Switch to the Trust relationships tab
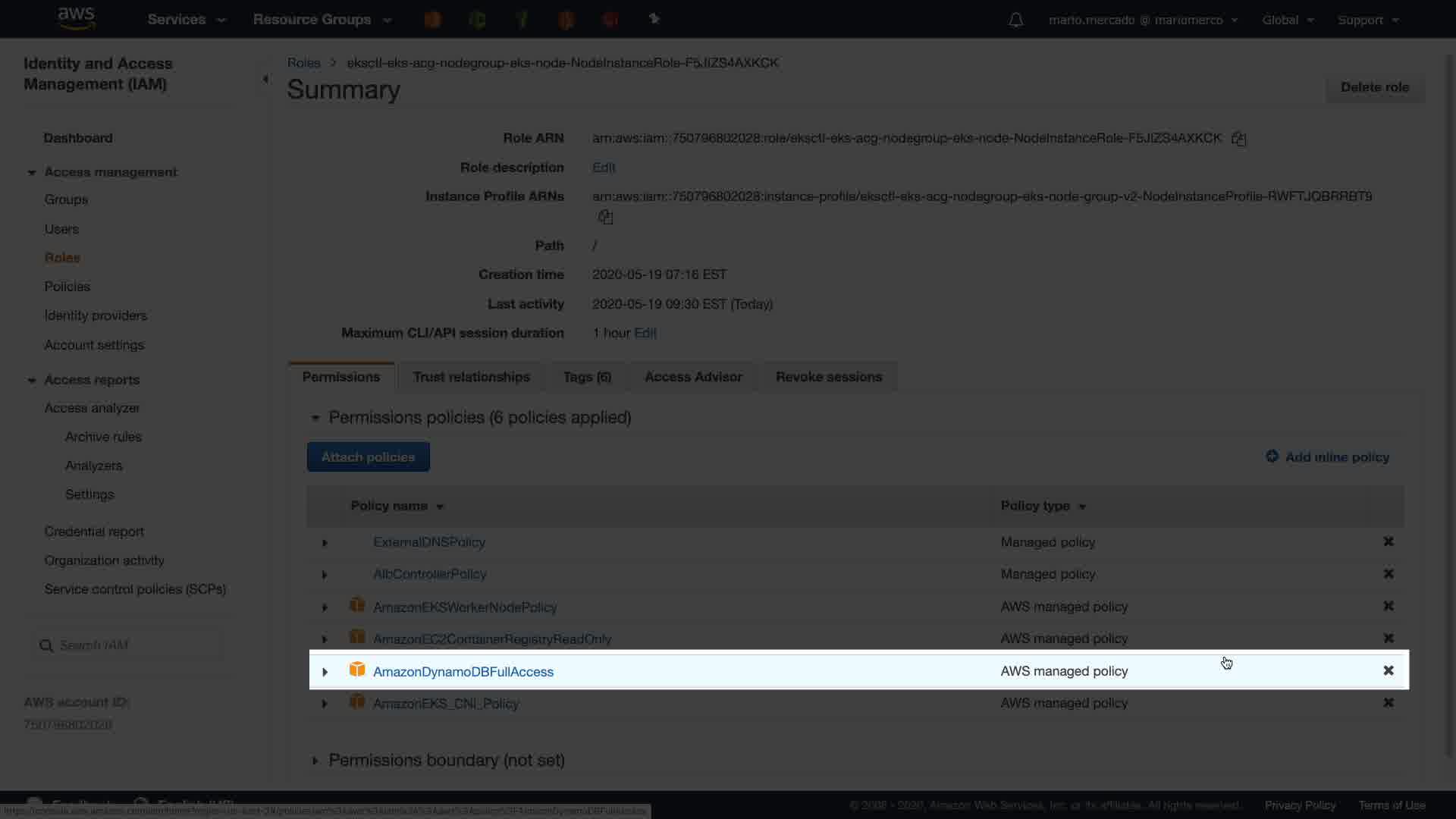Screen dimensions: 1456x819 471,377
